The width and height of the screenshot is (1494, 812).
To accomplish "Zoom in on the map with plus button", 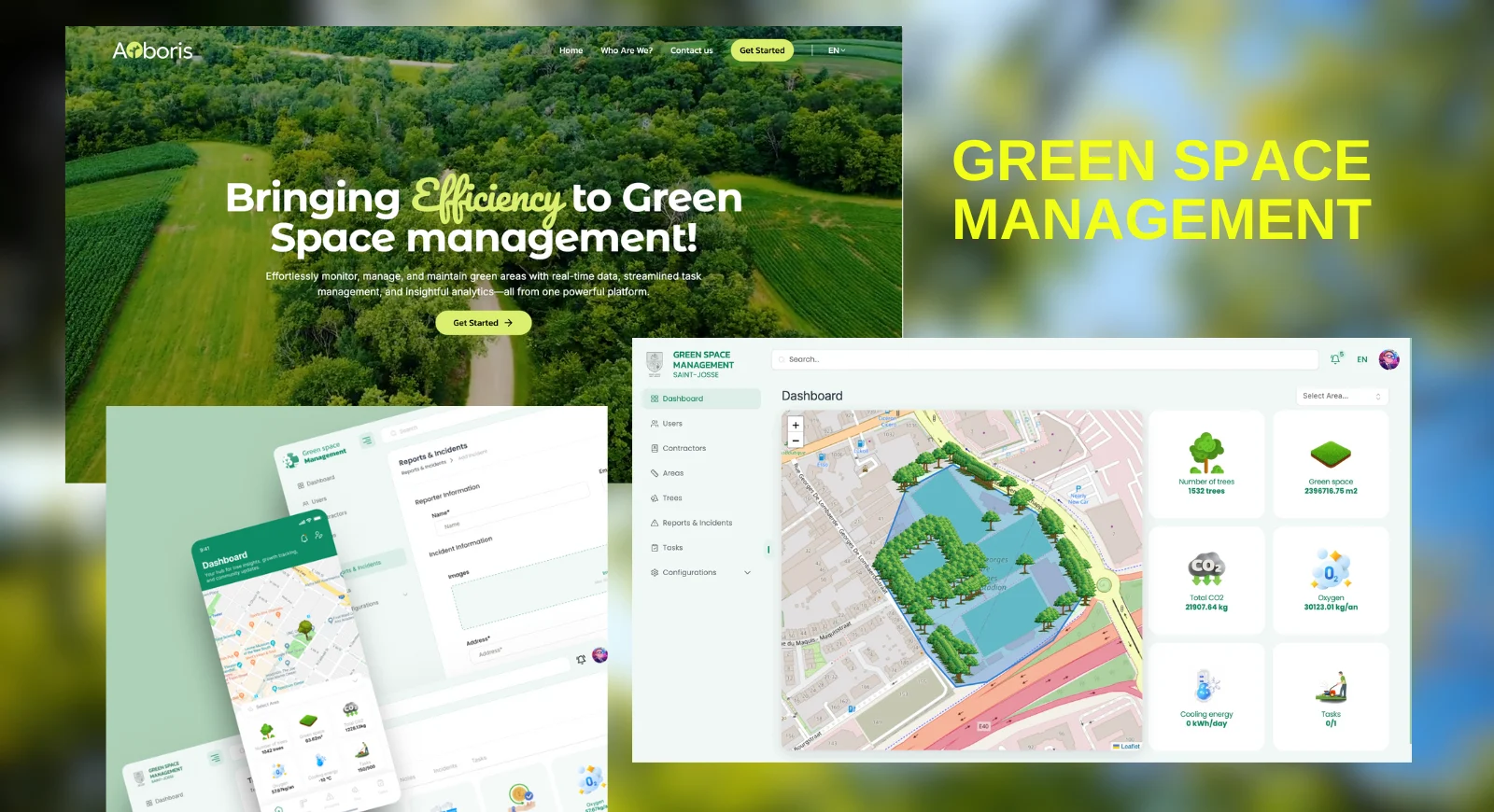I will click(796, 426).
